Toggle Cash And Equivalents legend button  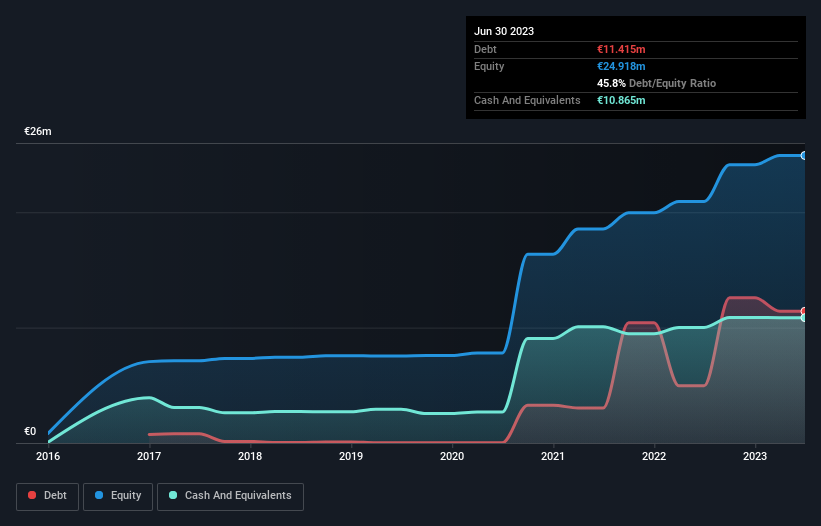(x=230, y=496)
